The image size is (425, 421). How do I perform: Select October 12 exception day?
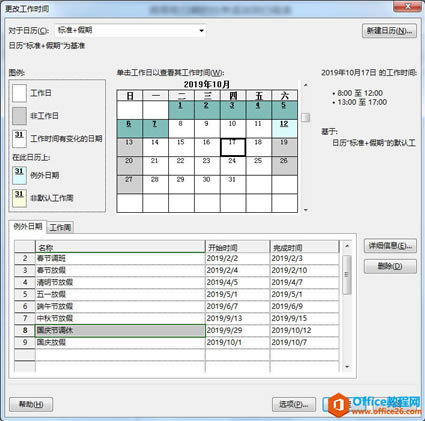pos(284,129)
